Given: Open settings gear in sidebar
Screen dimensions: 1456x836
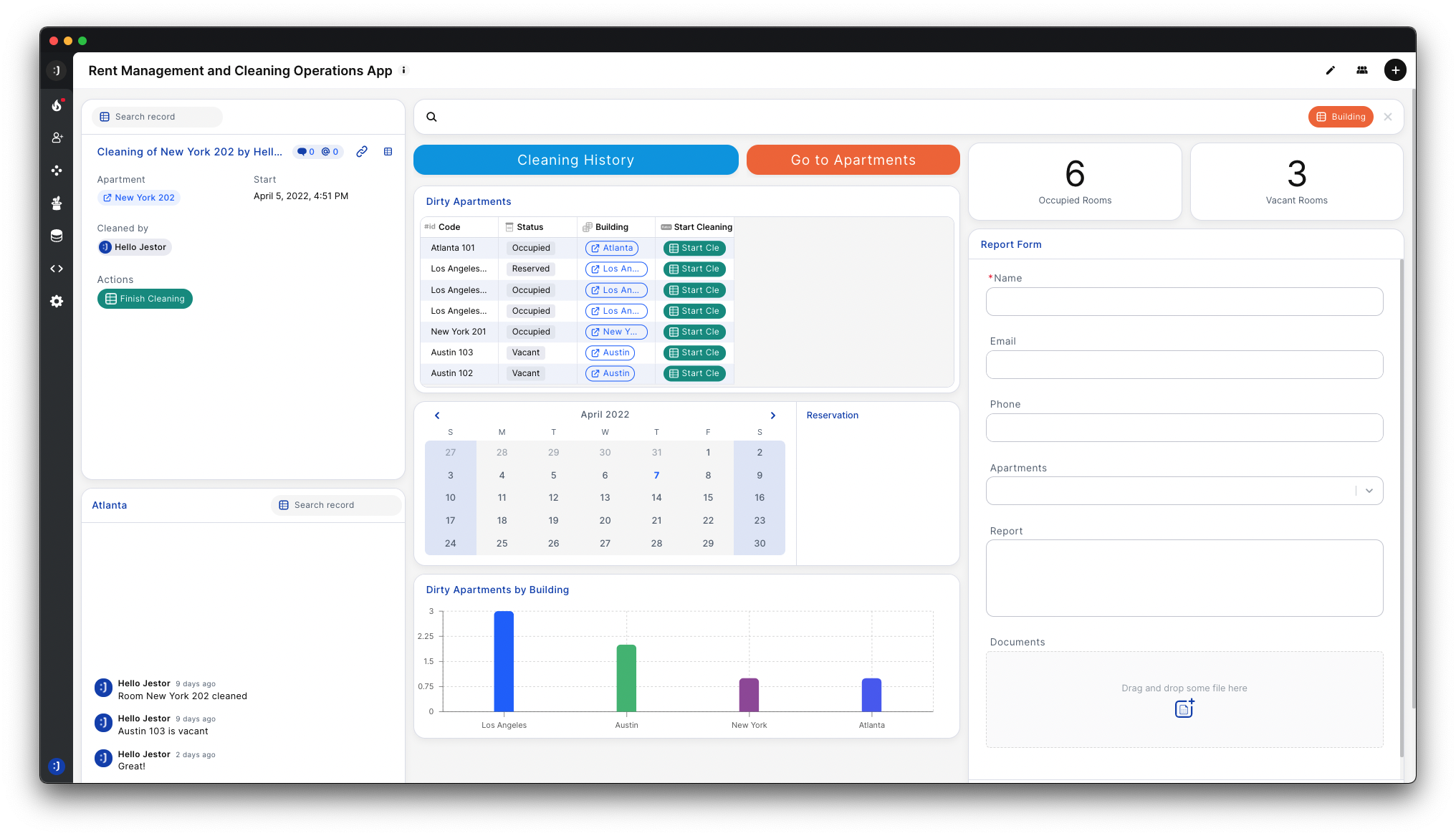Looking at the screenshot, I should (x=57, y=302).
